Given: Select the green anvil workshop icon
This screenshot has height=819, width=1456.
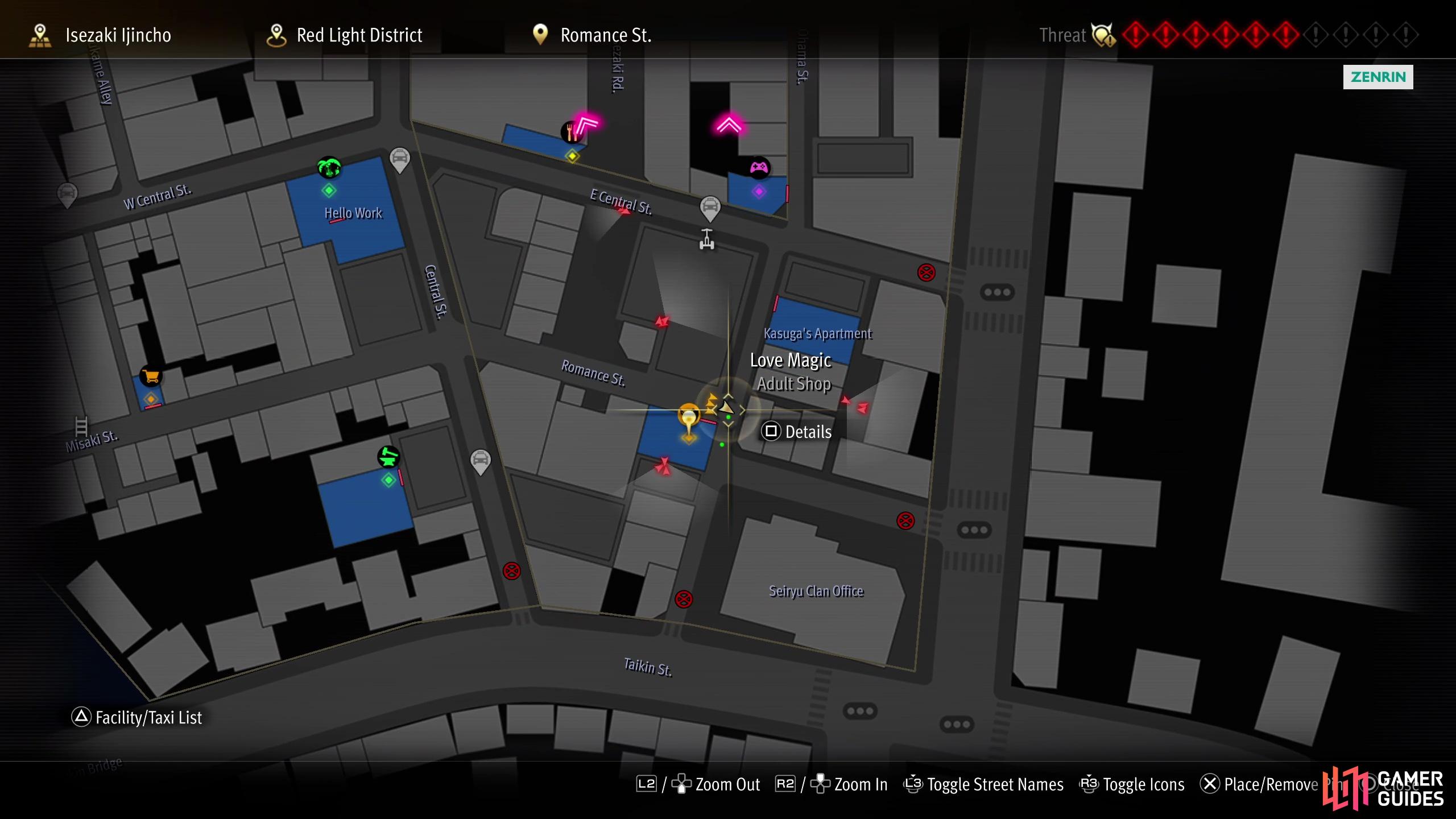Looking at the screenshot, I should tap(388, 457).
